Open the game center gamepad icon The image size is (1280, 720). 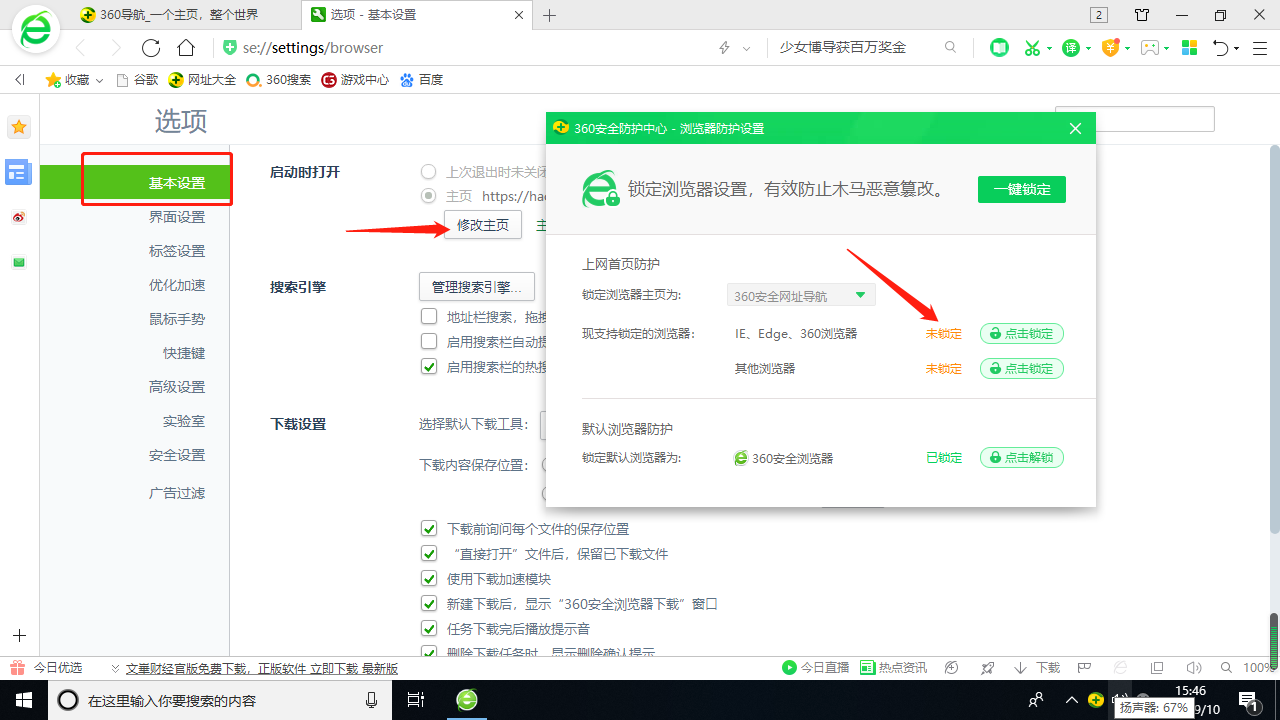[x=1152, y=47]
